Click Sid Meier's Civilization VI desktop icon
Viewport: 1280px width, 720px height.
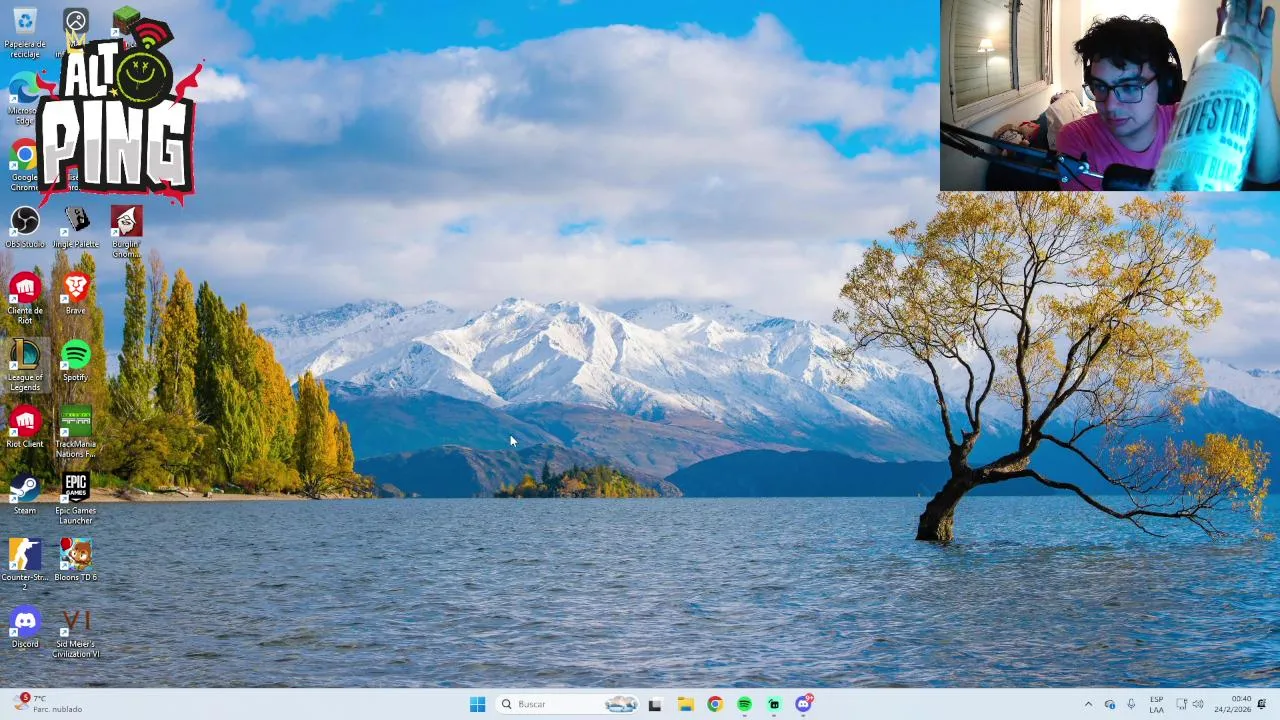pyautogui.click(x=76, y=632)
